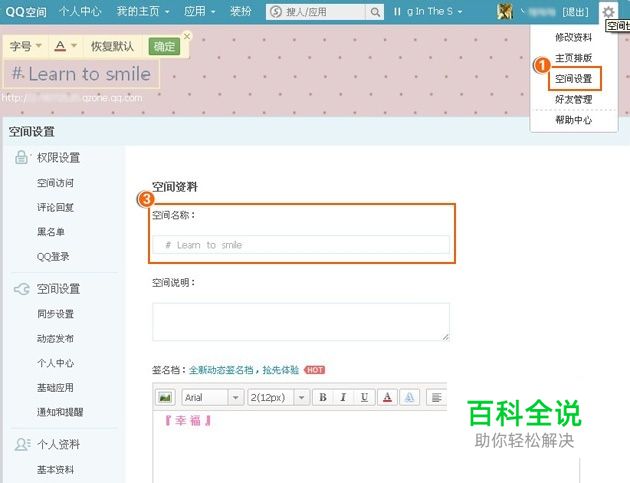
Task: Click the green 确定 button
Action: (164, 47)
